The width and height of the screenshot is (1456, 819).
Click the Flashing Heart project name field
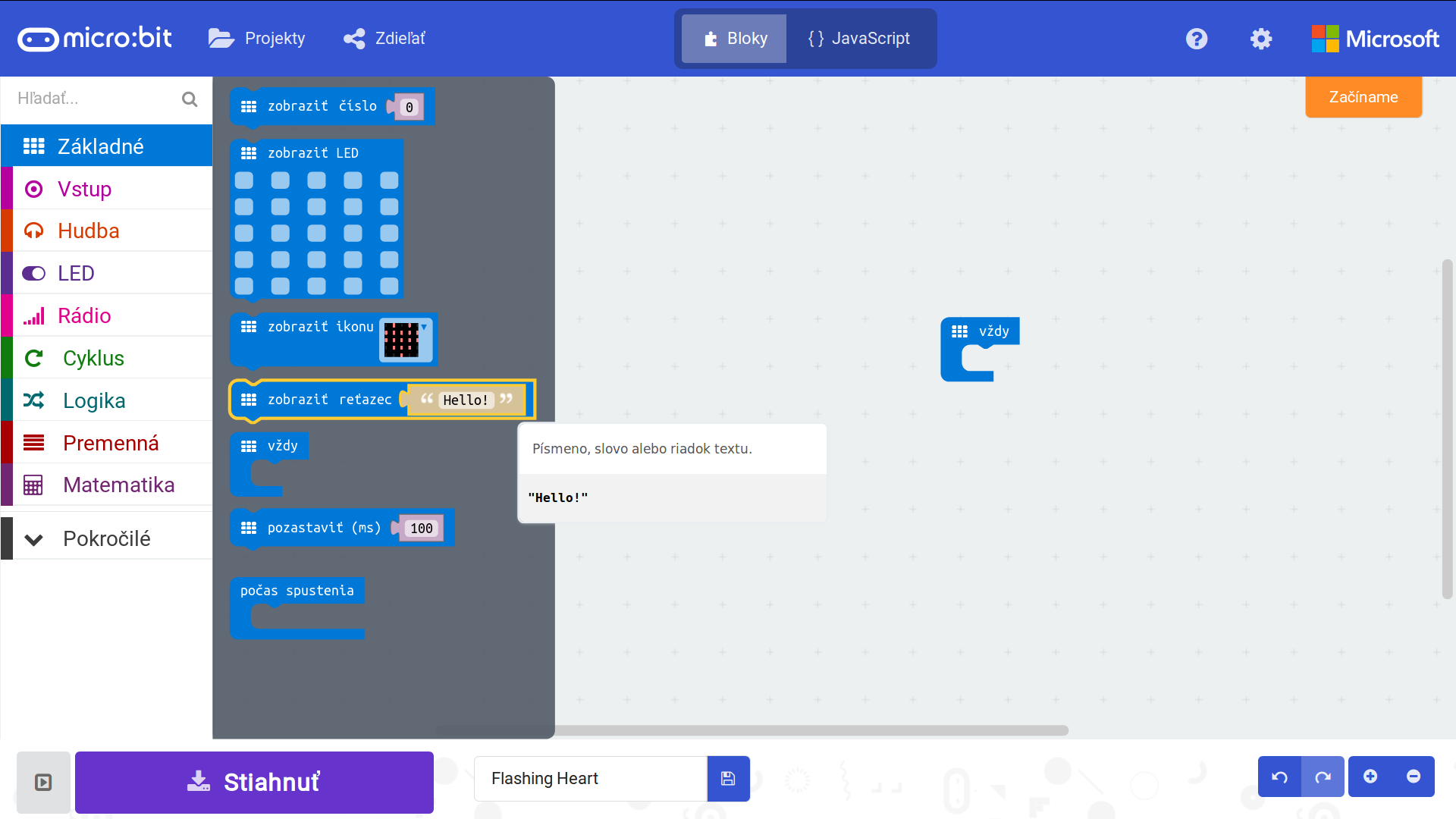point(590,778)
